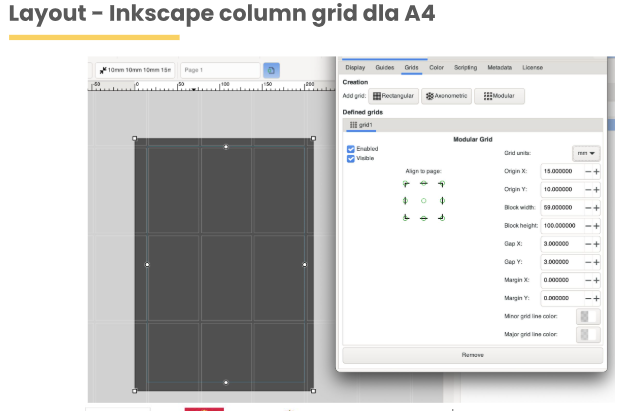Edit the Gap X value field
This screenshot has height=411, width=632.
click(562, 244)
